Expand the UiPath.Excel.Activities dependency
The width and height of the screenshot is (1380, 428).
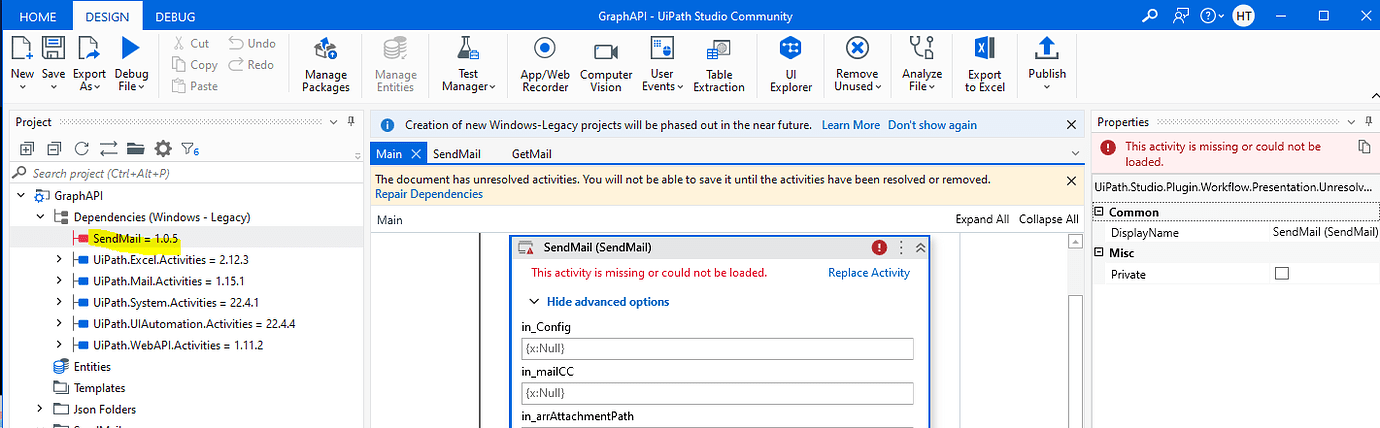pos(60,259)
